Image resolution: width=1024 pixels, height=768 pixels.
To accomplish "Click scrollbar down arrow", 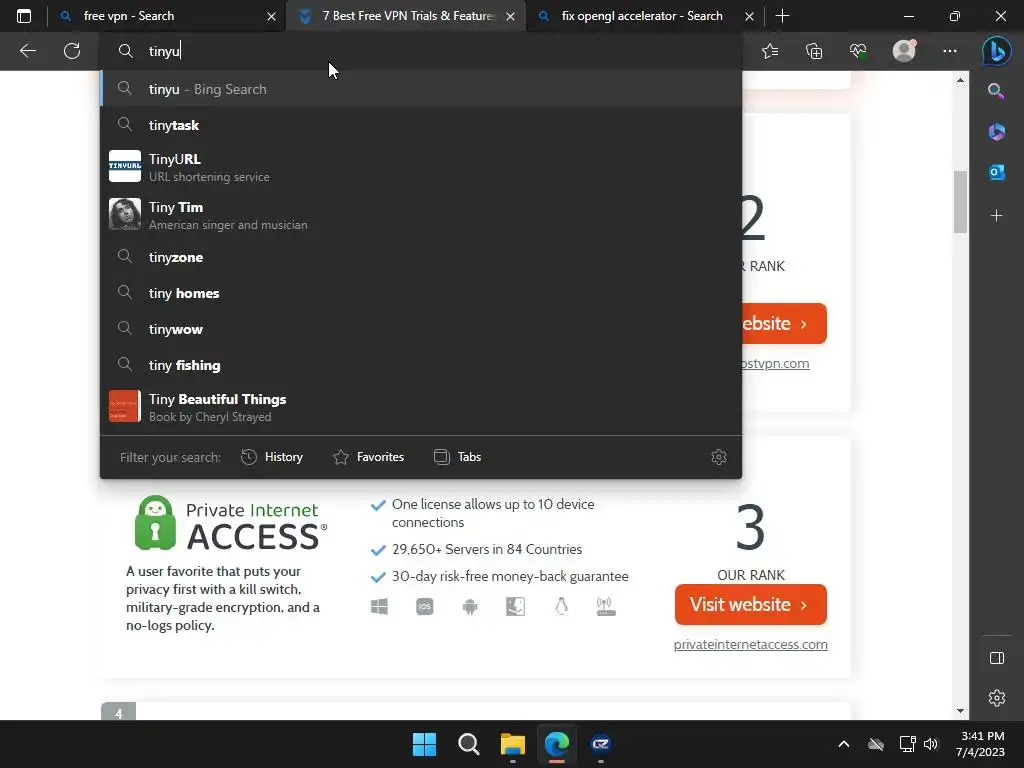I will click(960, 711).
